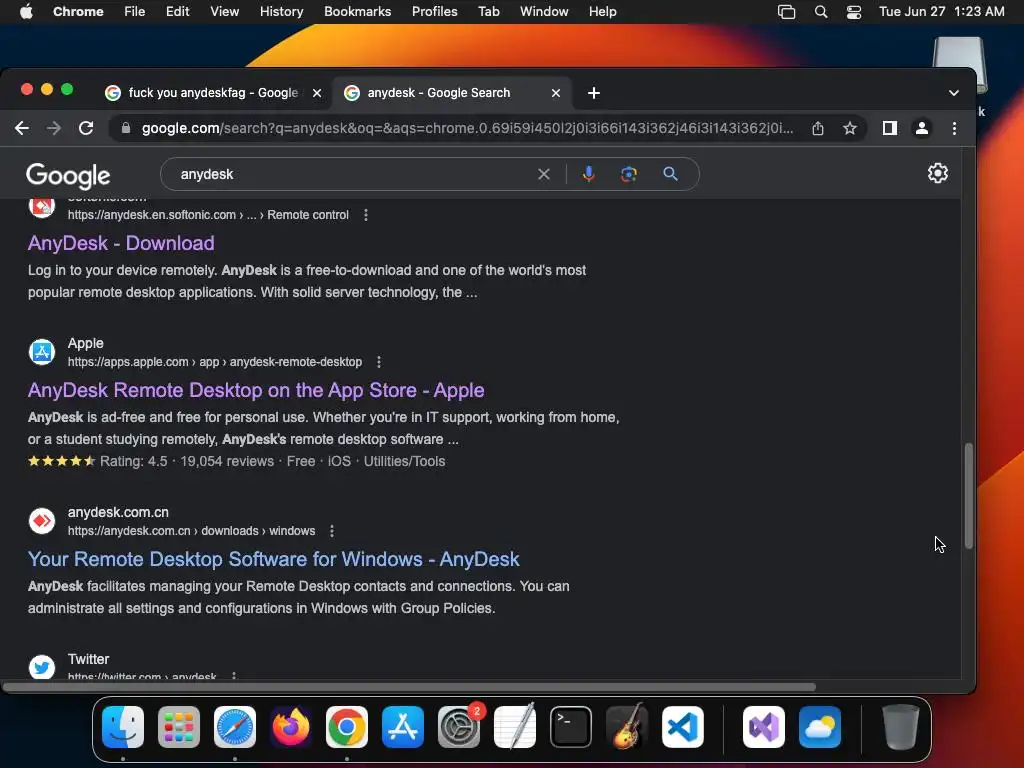Image resolution: width=1024 pixels, height=768 pixels.
Task: Open Your Remote Desktop Software for Windows link
Action: tap(274, 559)
